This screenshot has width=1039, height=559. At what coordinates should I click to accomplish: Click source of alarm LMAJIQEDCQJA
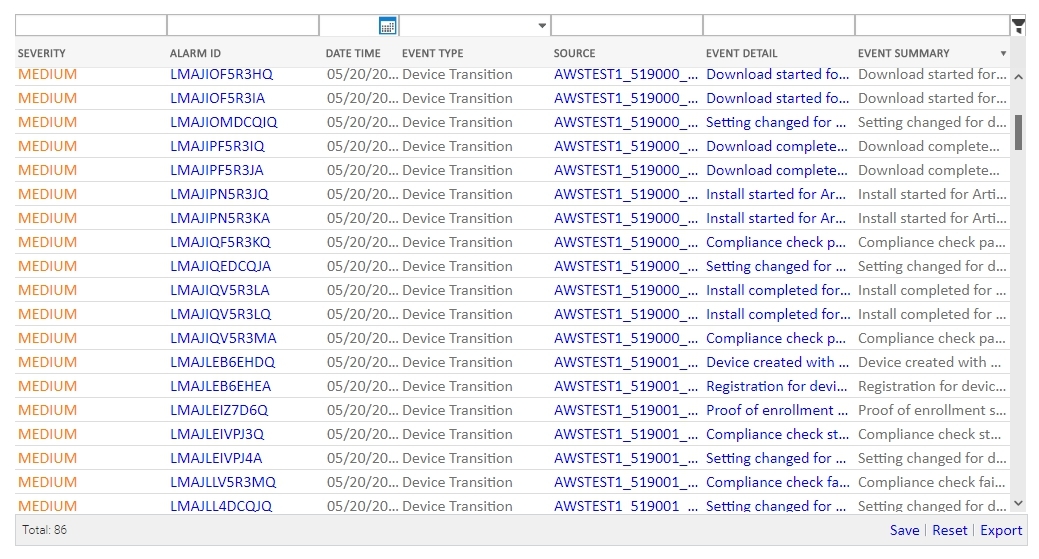pos(625,266)
